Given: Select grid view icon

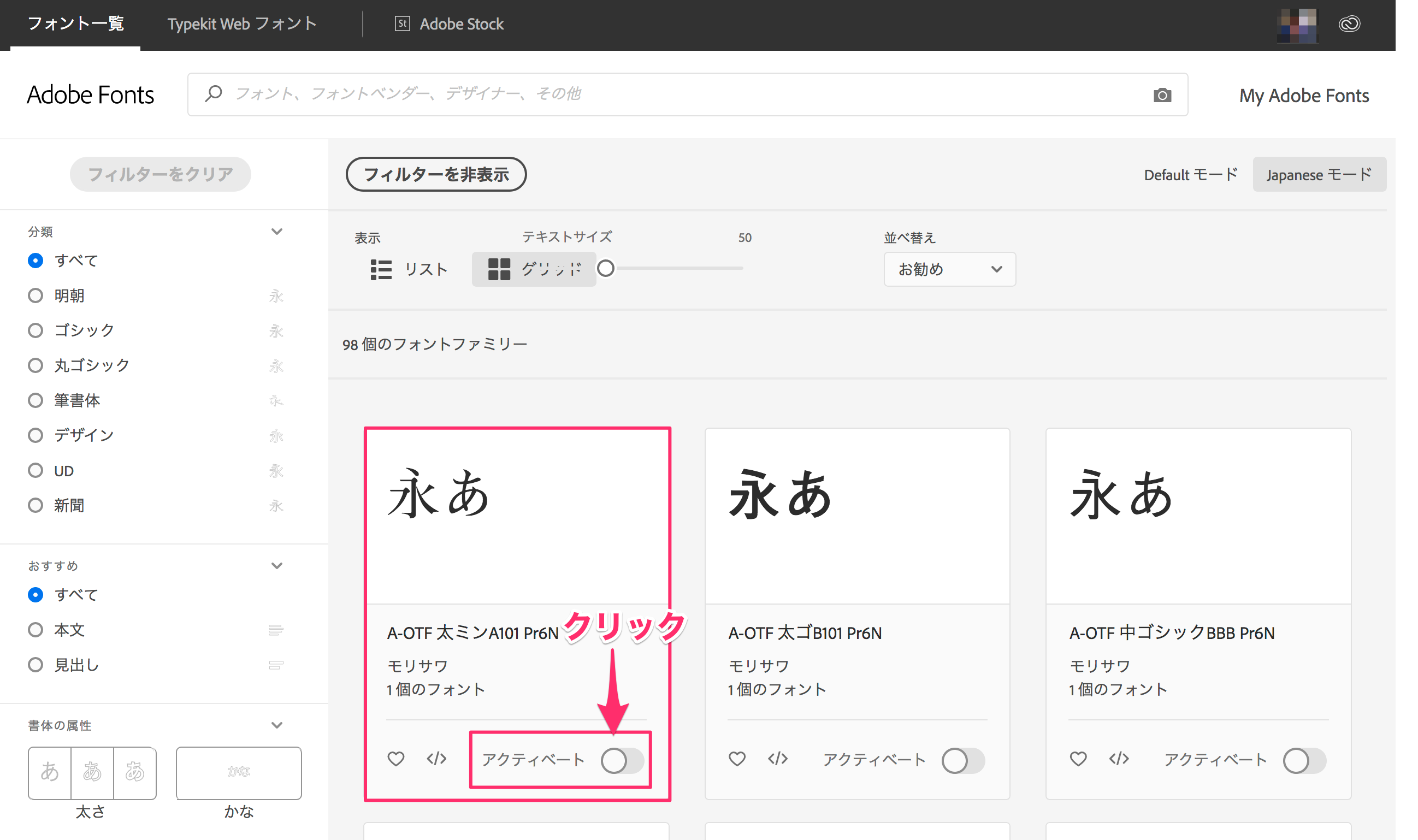Looking at the screenshot, I should (499, 269).
